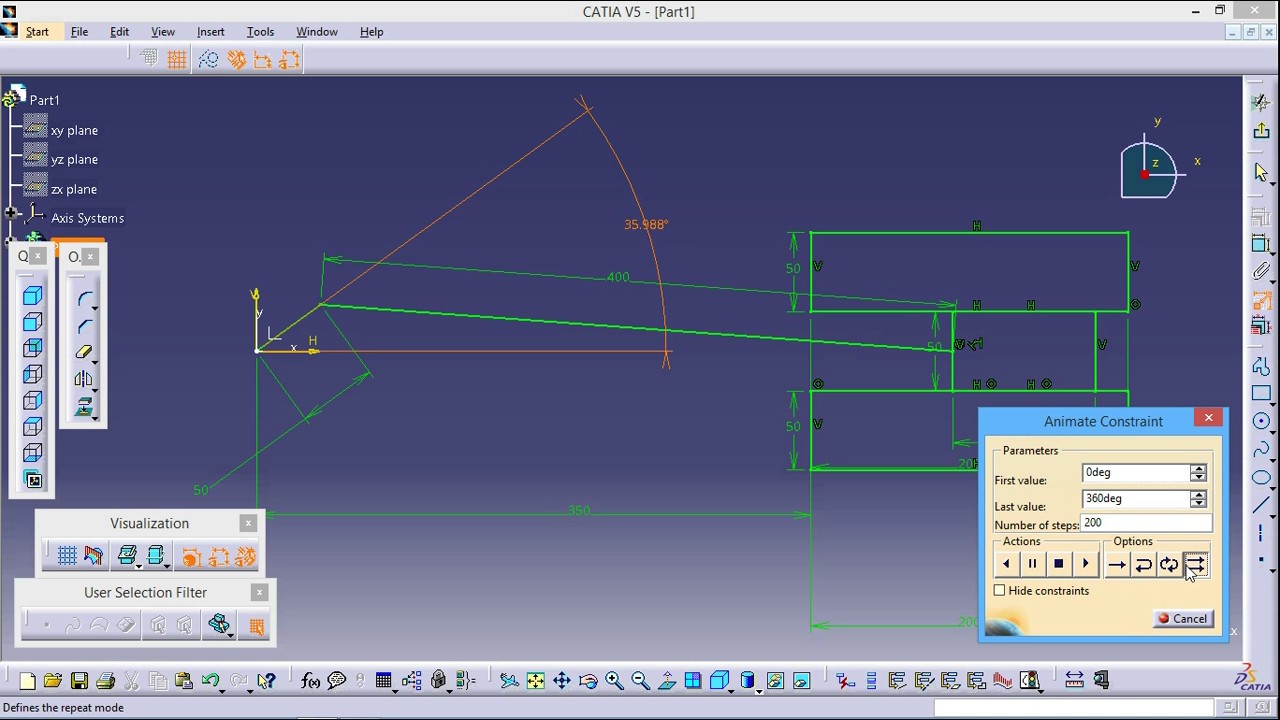Select the Loop animation option

click(x=1169, y=565)
